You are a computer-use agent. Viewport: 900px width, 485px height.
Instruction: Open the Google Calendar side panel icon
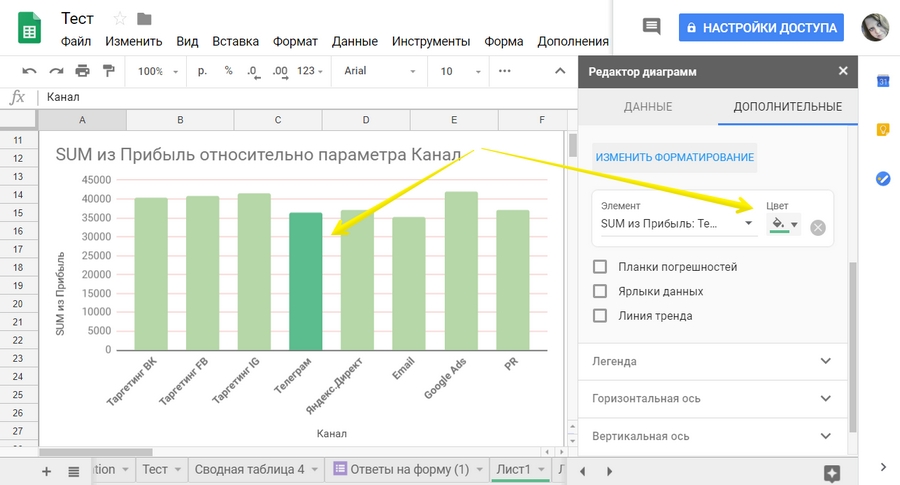pyautogui.click(x=883, y=81)
